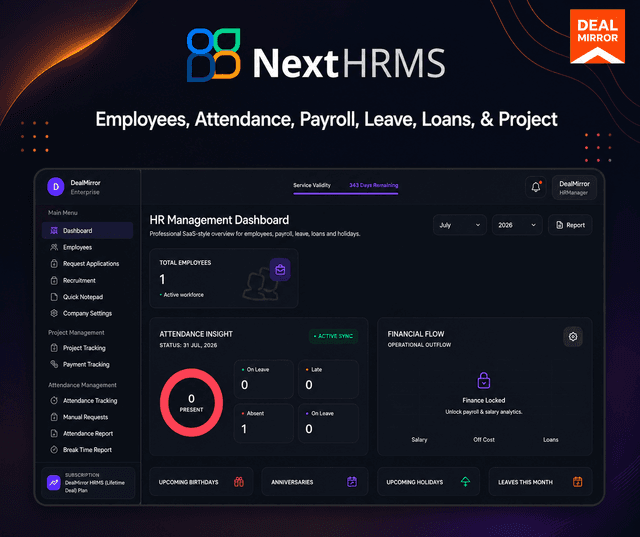The height and width of the screenshot is (537, 640).
Task: Click the red Present attendance ring
Action: click(x=191, y=403)
